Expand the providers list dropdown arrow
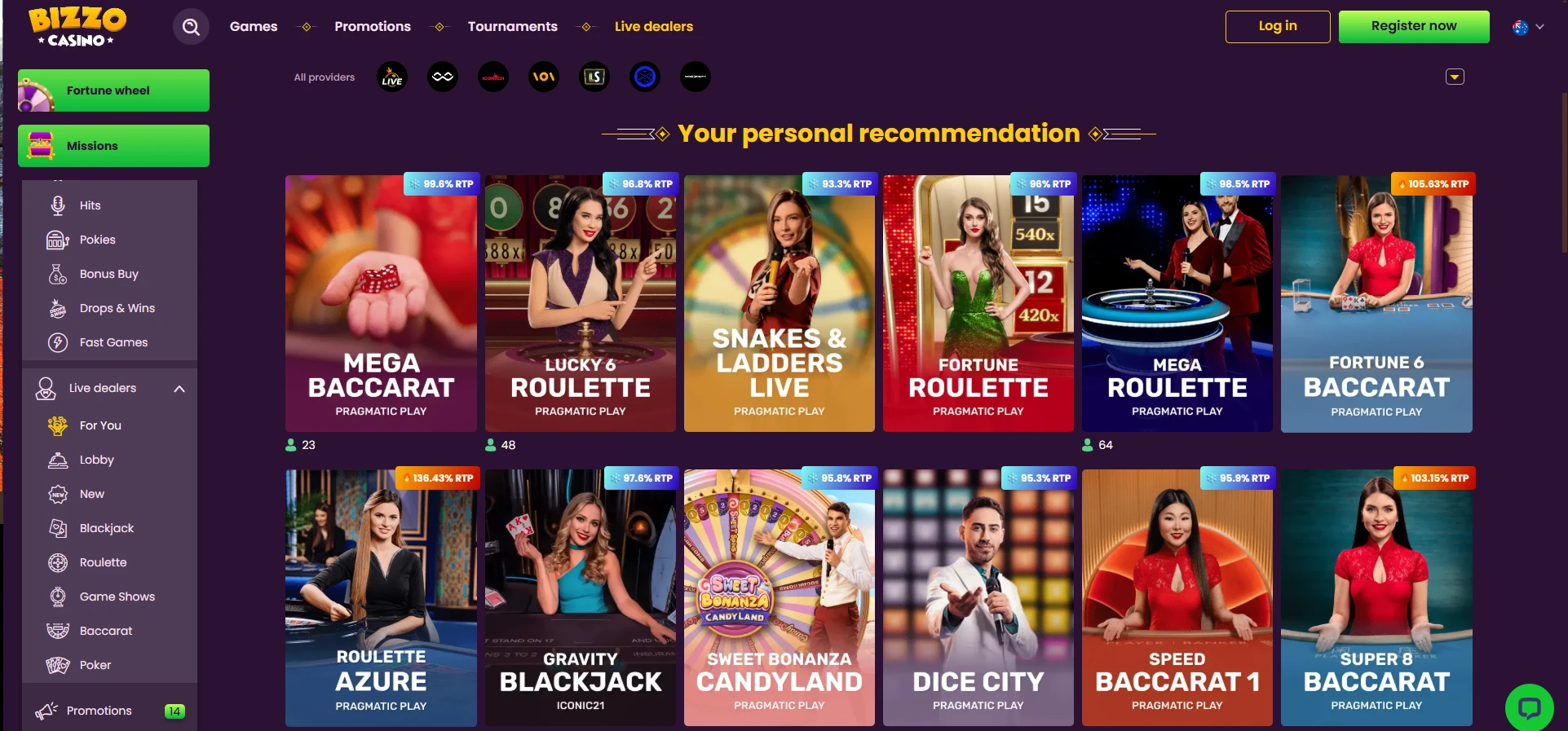This screenshot has width=1568, height=731. coord(1455,77)
